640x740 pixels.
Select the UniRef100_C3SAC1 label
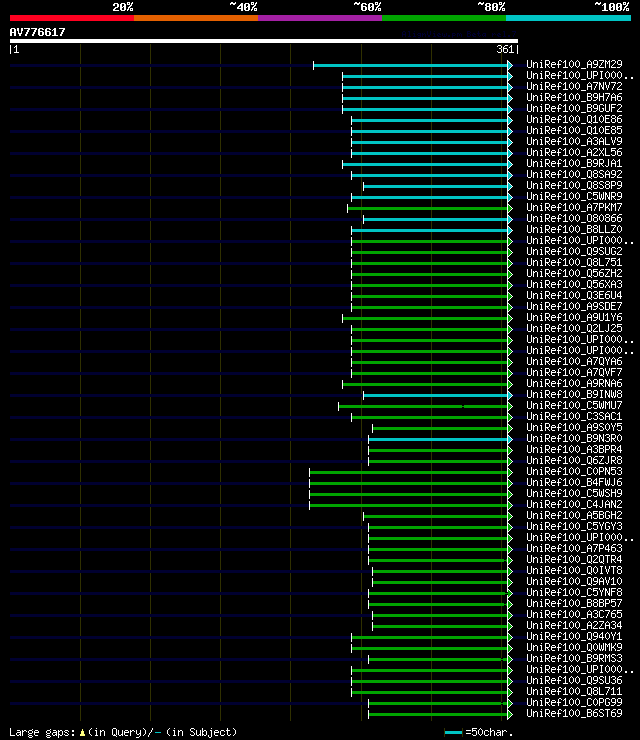pos(574,417)
